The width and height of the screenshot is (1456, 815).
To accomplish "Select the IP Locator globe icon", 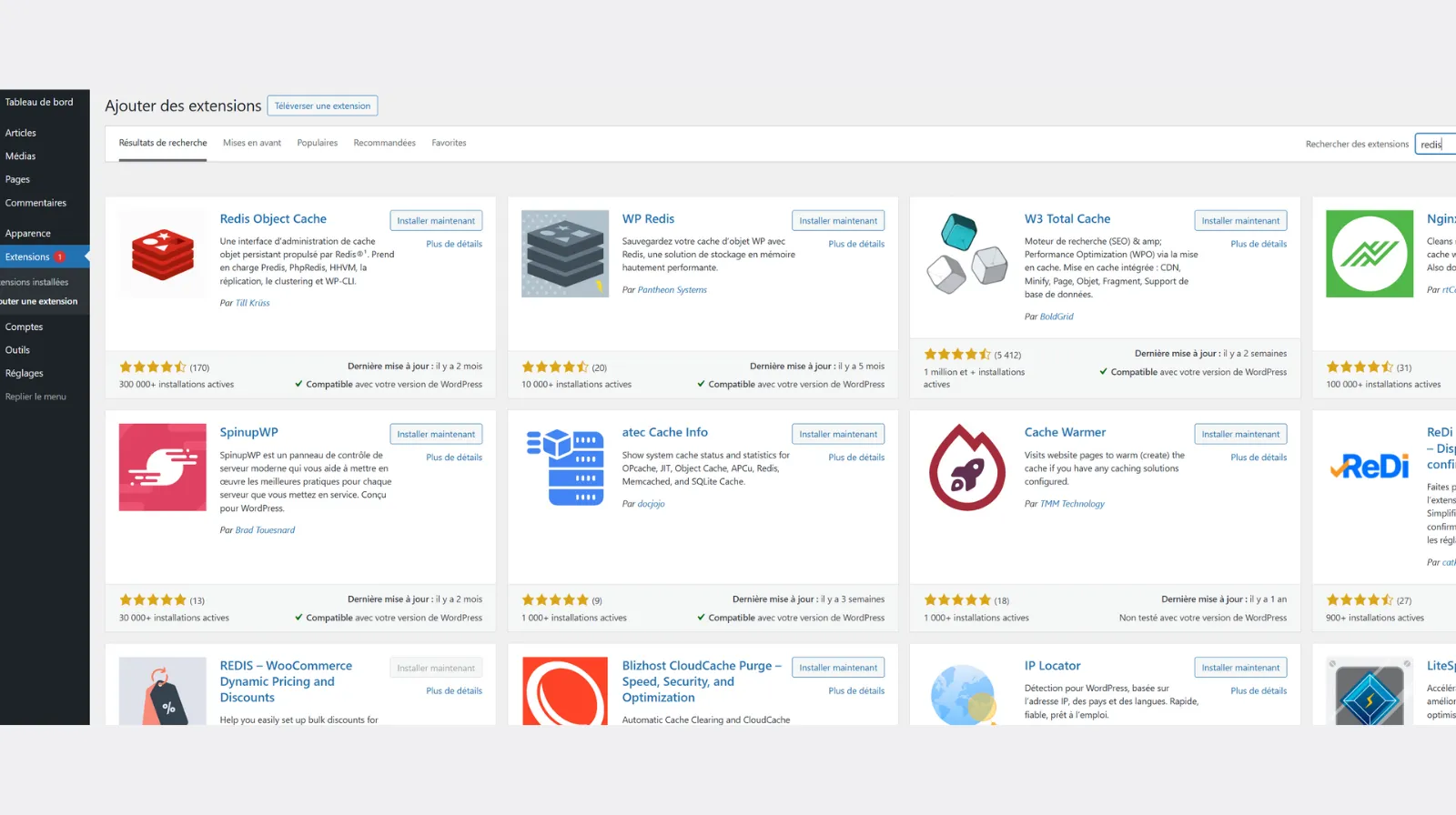I will pyautogui.click(x=966, y=693).
